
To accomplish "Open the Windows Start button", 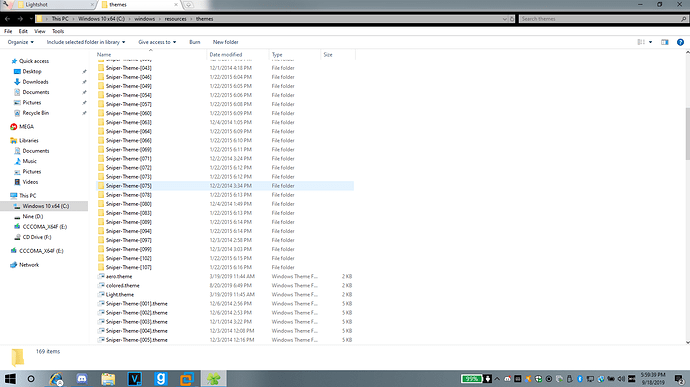I will point(10,379).
